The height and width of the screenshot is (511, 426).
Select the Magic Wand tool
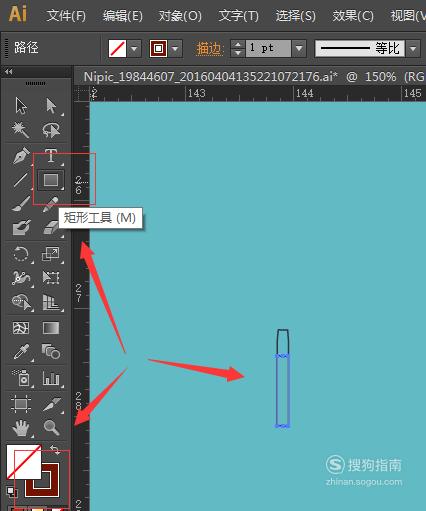coord(21,130)
